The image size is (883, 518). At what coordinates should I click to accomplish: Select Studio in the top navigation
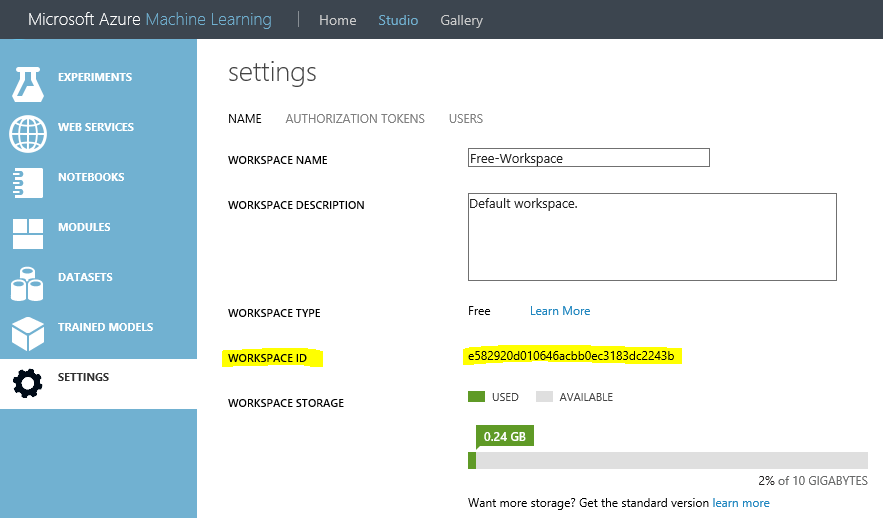click(x=398, y=20)
